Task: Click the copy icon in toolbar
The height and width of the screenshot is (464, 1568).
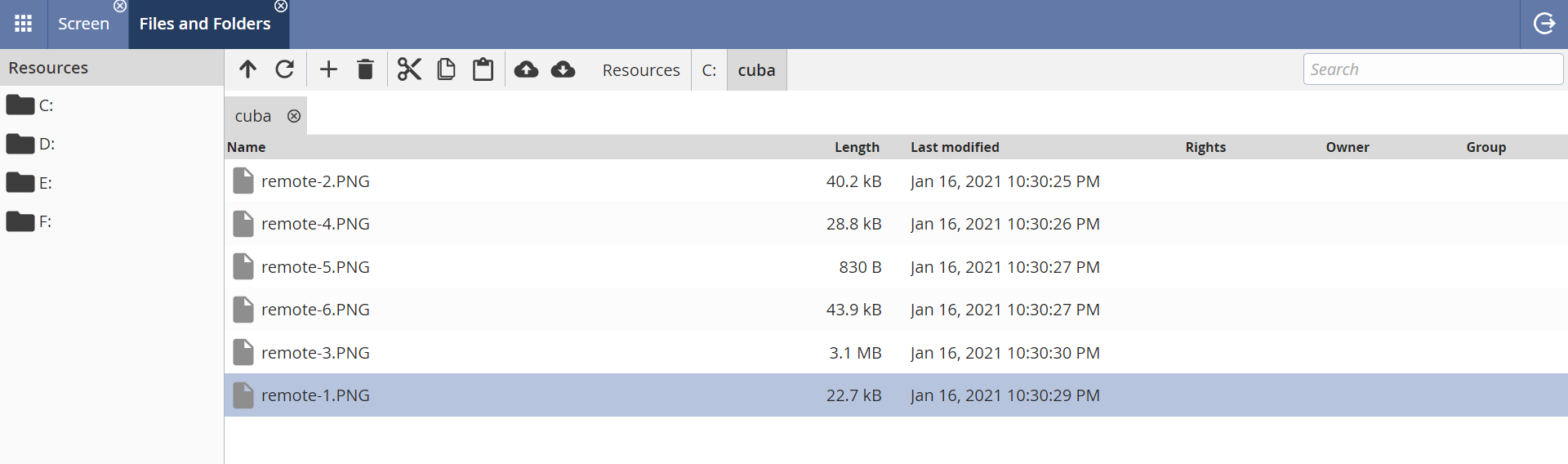Action: click(x=446, y=69)
